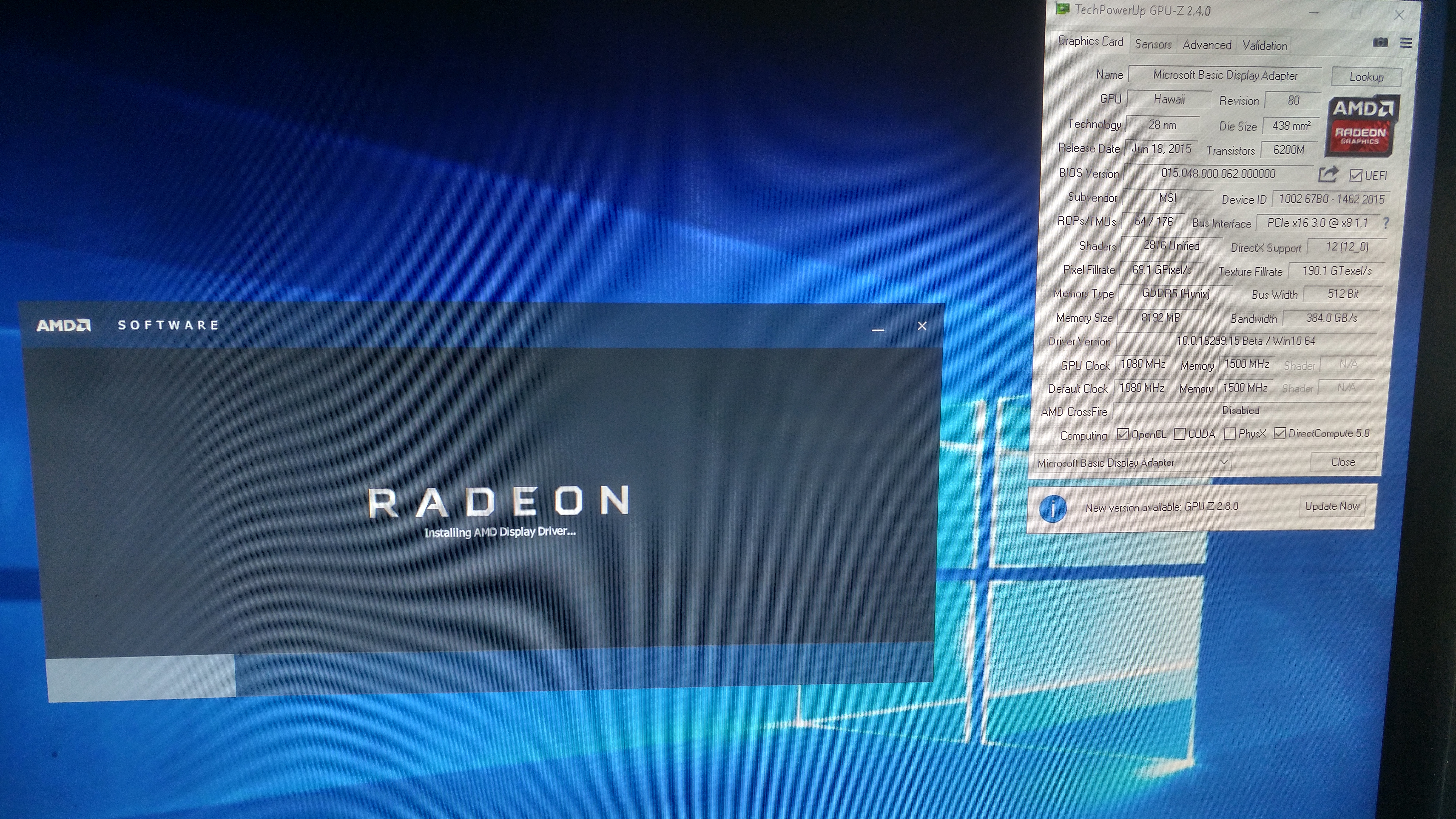Screen dimensions: 1456x819
Task: Click the Revision value 80
Action: coord(1293,101)
